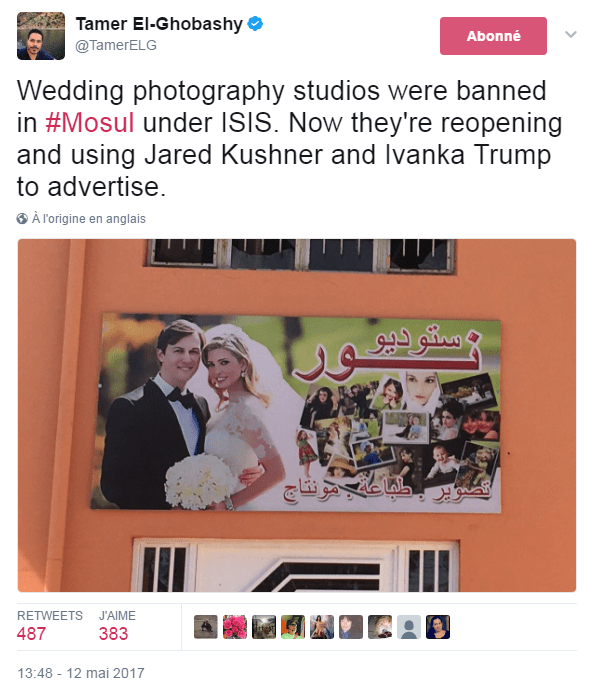Toggle the Abonné follow button
Image resolution: width=594 pixels, height=688 pixels.
pos(493,36)
